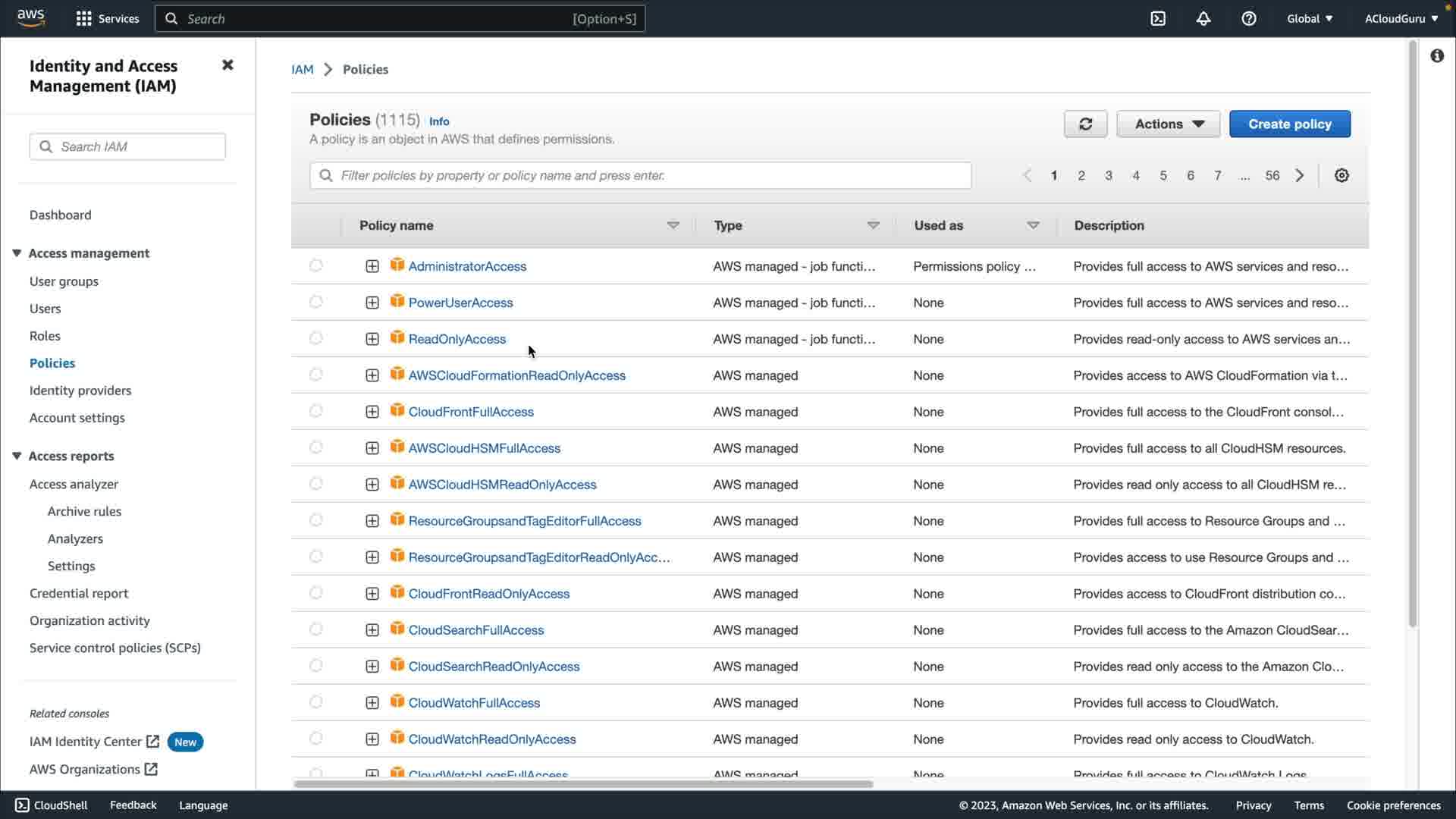Select the ReadOnlyAccess policy radio button

click(316, 339)
